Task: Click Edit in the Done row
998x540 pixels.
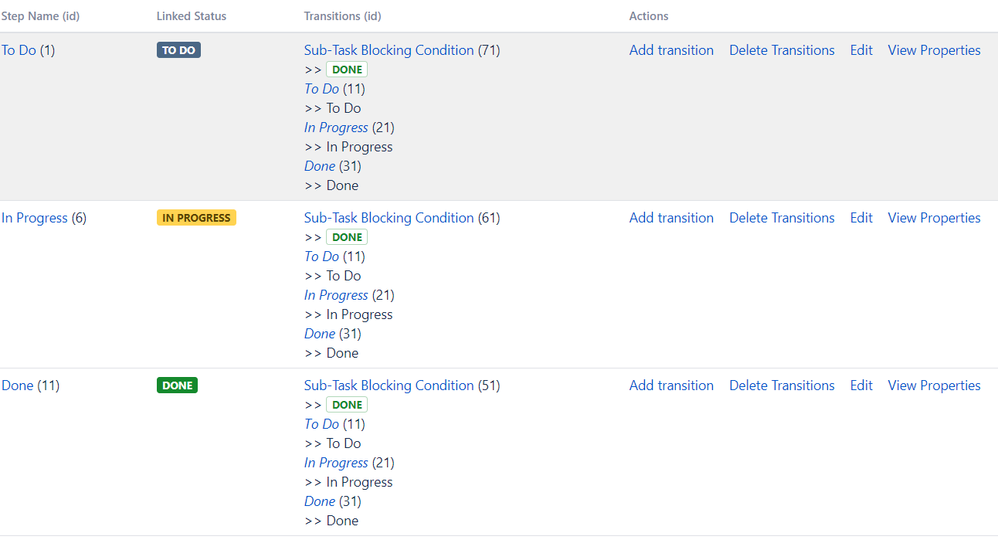Action: click(861, 385)
